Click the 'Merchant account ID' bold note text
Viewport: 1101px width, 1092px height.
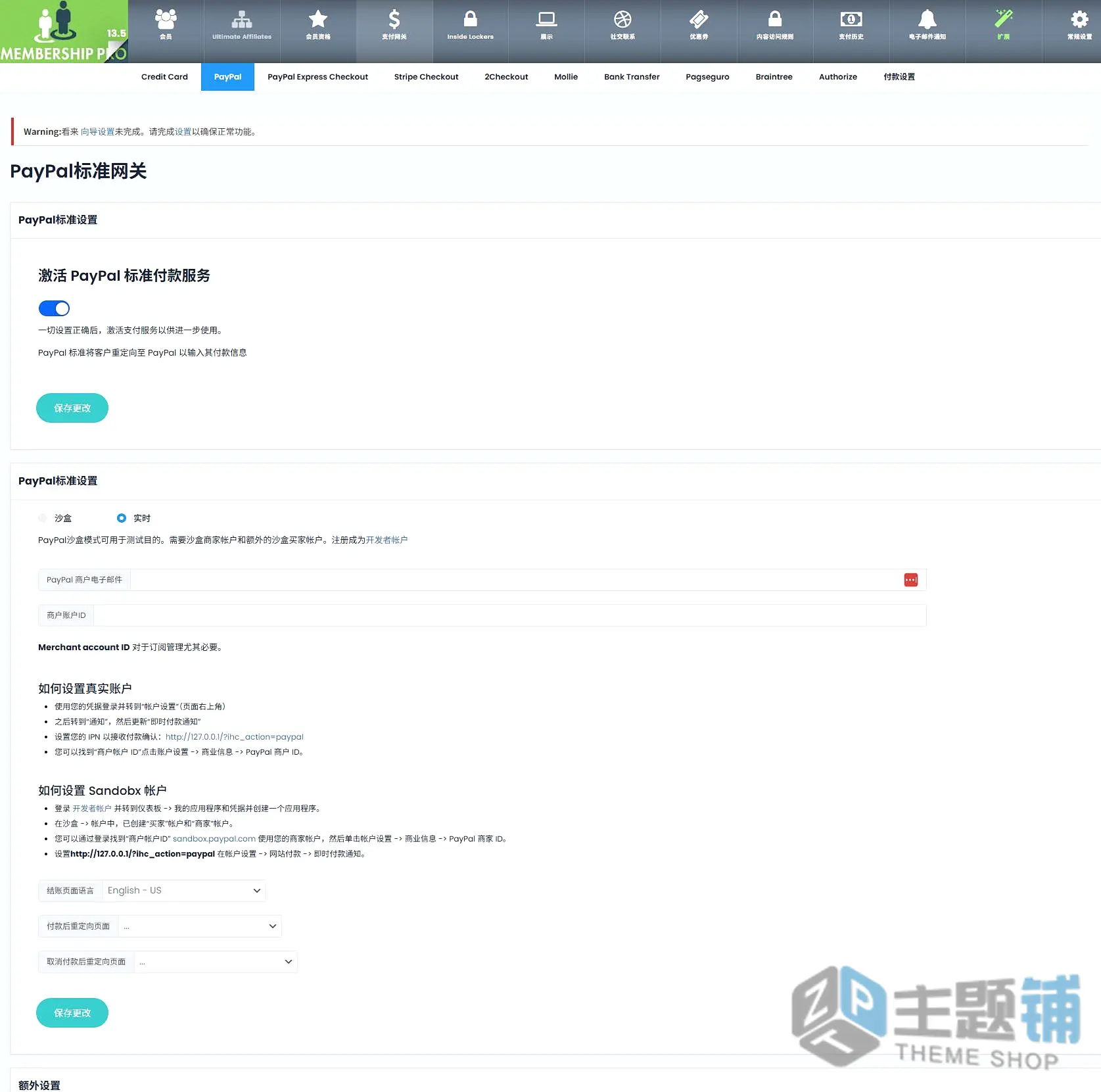tap(84, 648)
